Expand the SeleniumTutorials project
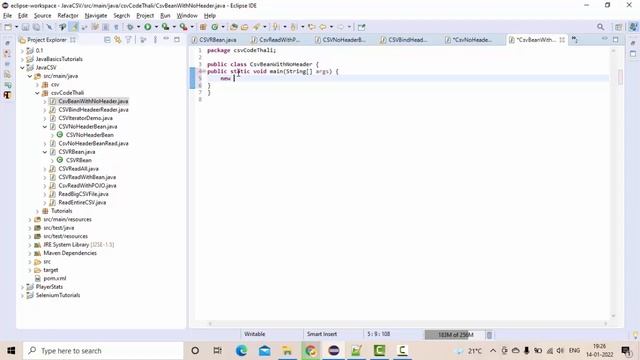The image size is (640, 360). tap(22, 296)
